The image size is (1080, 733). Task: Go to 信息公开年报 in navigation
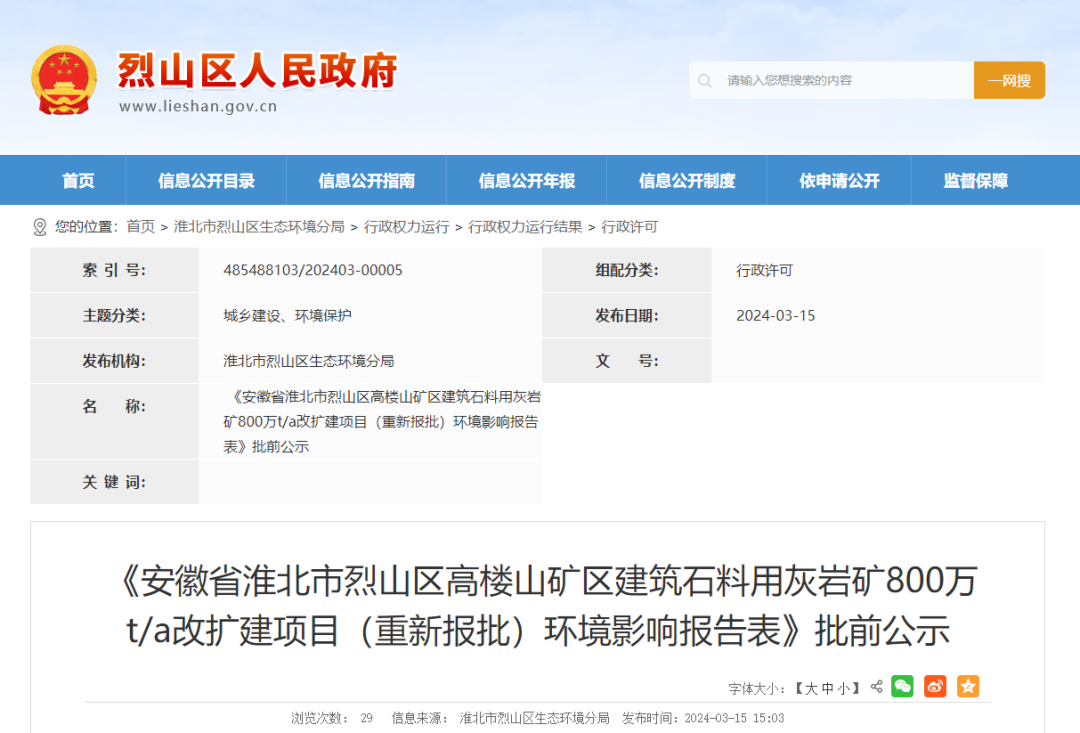pos(527,181)
